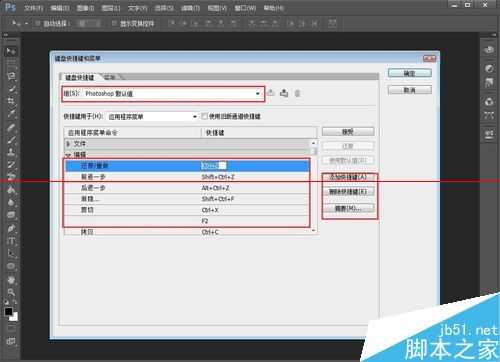Click the black foreground color swatch

point(8,311)
